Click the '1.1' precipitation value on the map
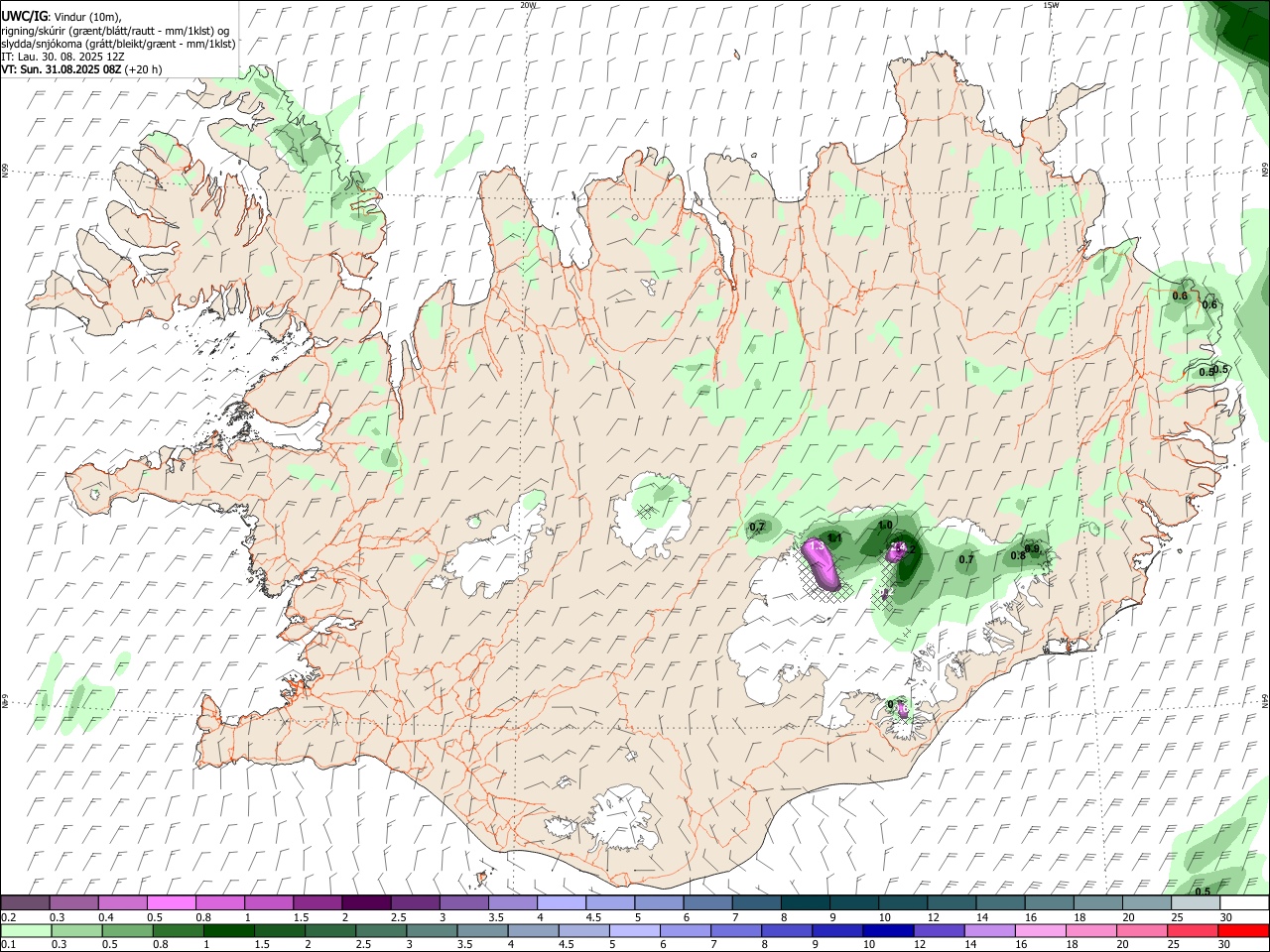The image size is (1270, 952). point(834,538)
